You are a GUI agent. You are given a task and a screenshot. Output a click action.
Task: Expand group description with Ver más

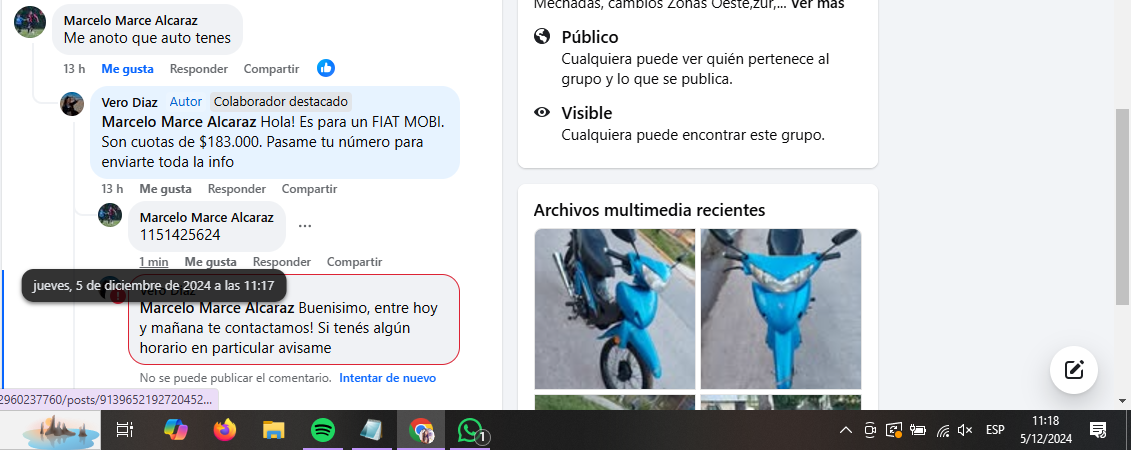tap(817, 5)
